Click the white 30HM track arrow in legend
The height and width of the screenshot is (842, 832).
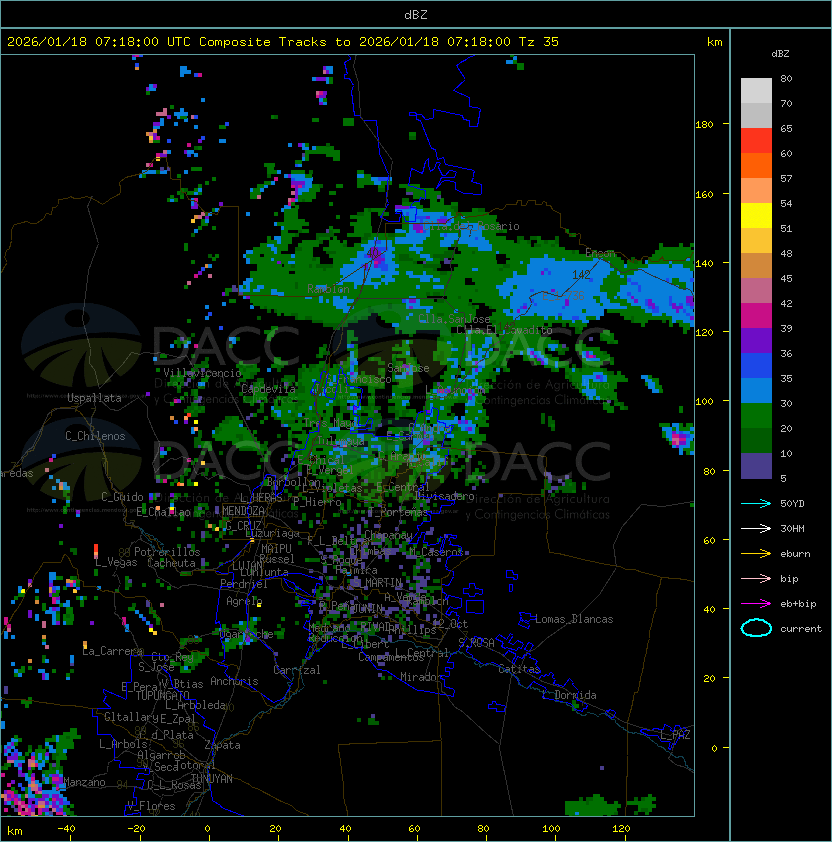pos(756,528)
